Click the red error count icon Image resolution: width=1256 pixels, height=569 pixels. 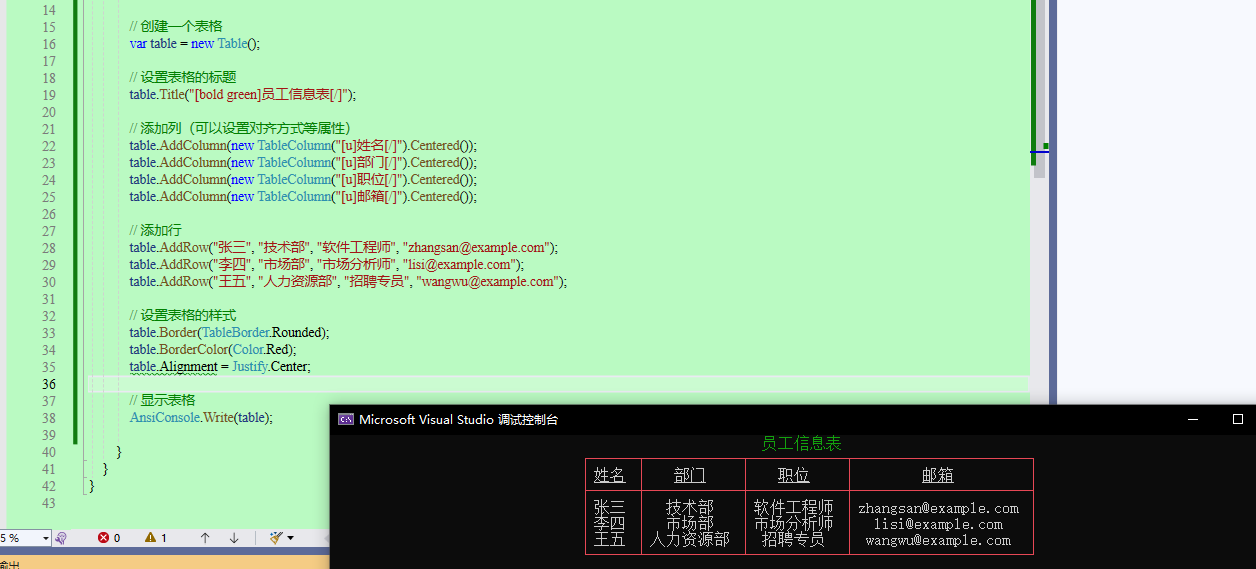coord(103,538)
